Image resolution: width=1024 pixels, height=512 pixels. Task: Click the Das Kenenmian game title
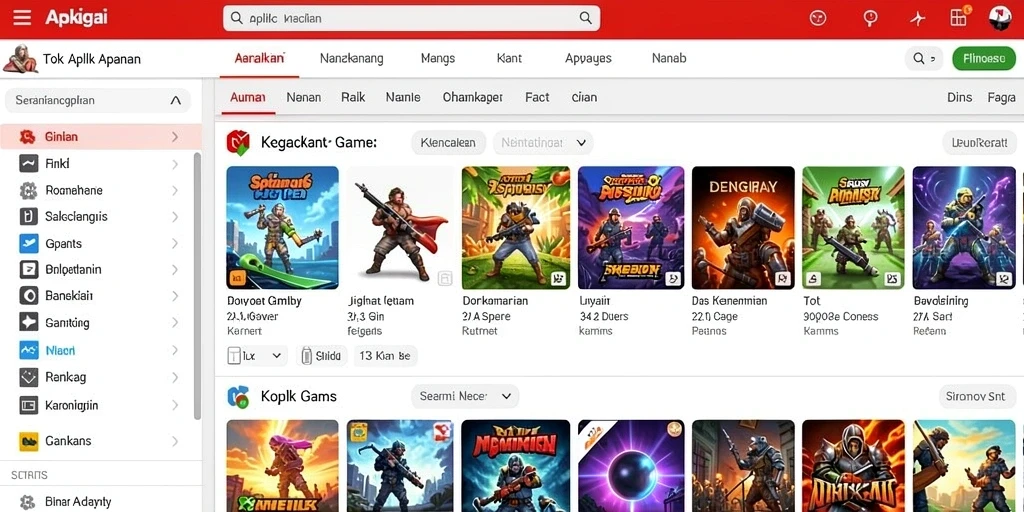point(729,301)
